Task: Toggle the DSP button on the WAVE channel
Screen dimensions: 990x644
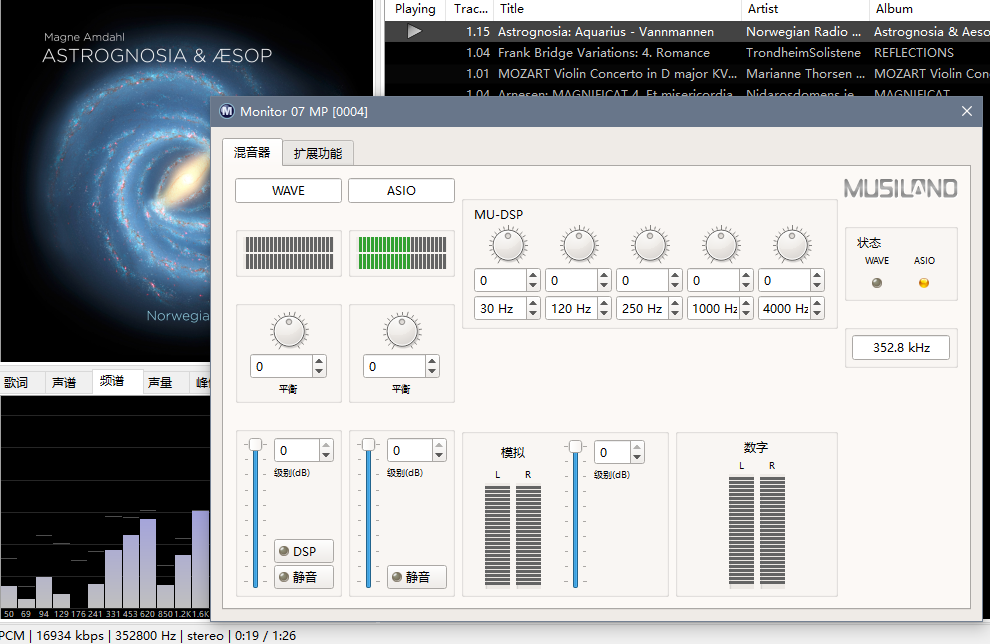Action: click(x=303, y=552)
